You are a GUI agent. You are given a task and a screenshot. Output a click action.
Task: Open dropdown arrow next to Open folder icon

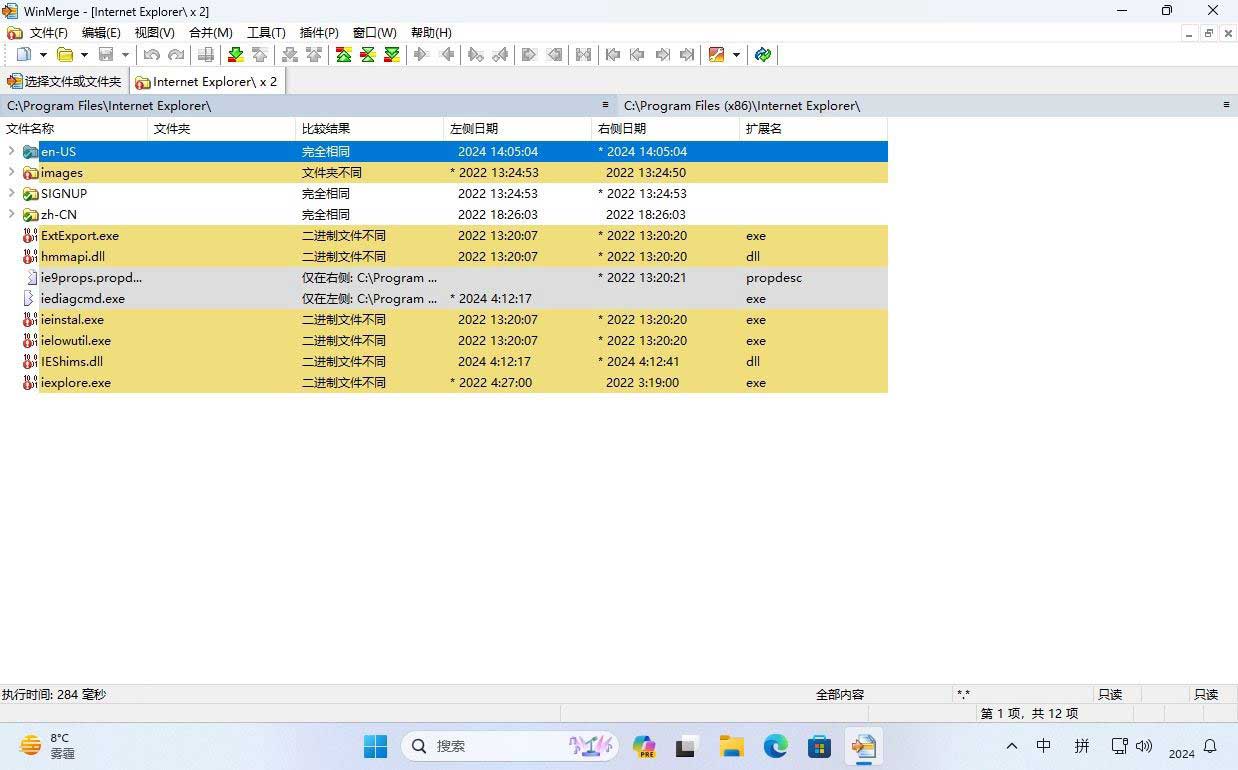[x=84, y=55]
